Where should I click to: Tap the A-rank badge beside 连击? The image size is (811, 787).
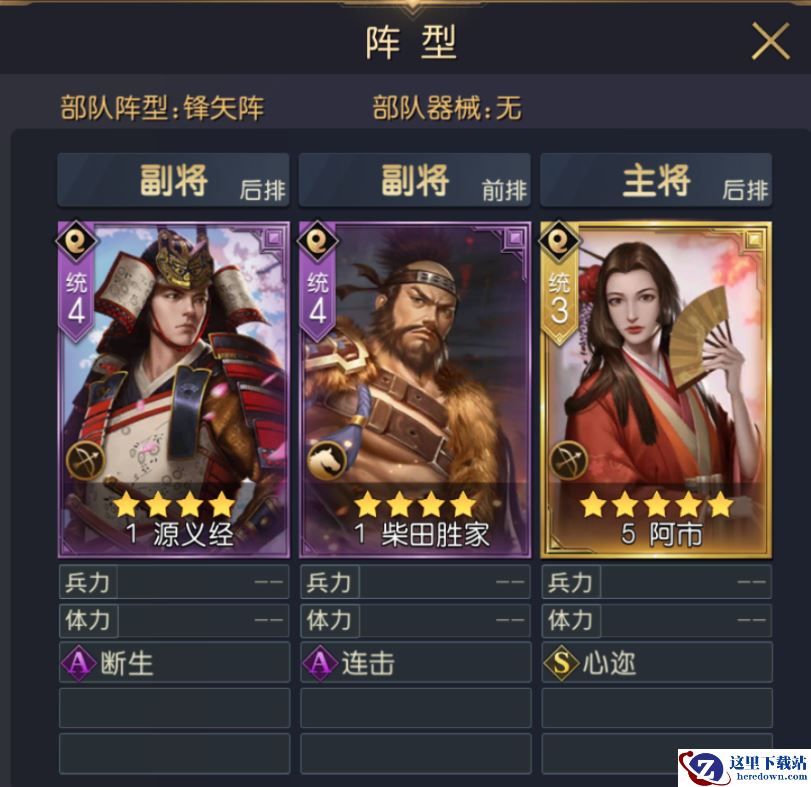pos(320,662)
